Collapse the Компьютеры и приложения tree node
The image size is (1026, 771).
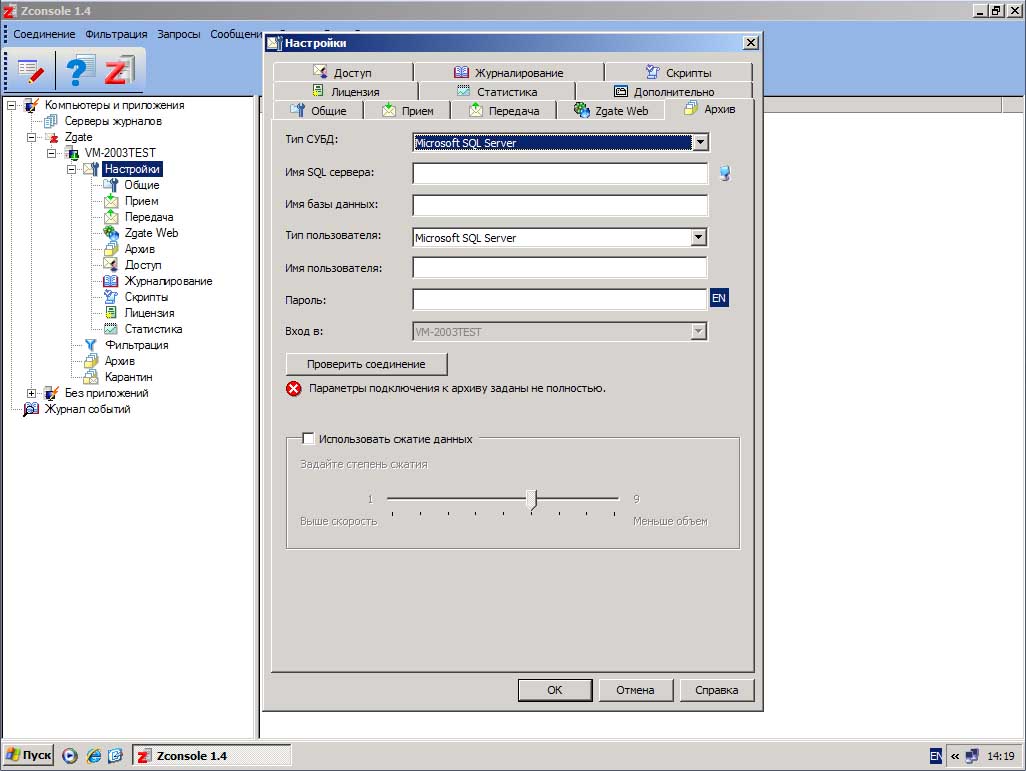pos(11,105)
